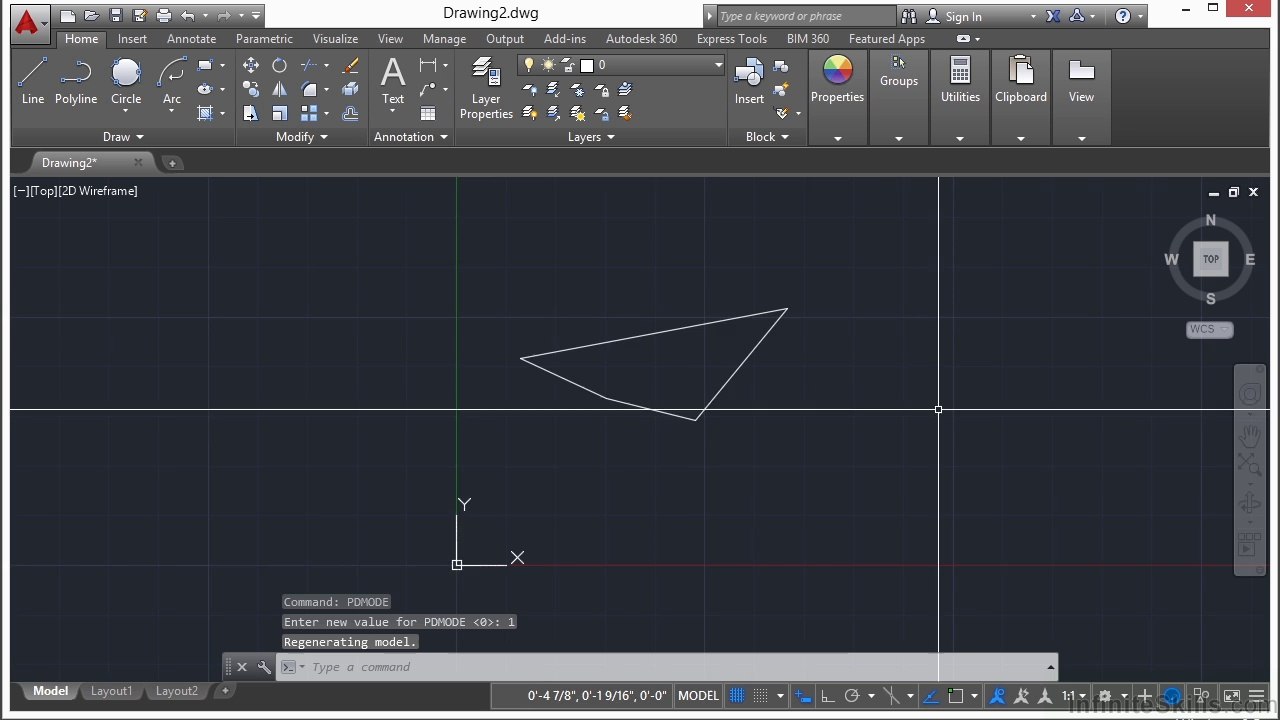Click the Undo arrow

click(188, 16)
